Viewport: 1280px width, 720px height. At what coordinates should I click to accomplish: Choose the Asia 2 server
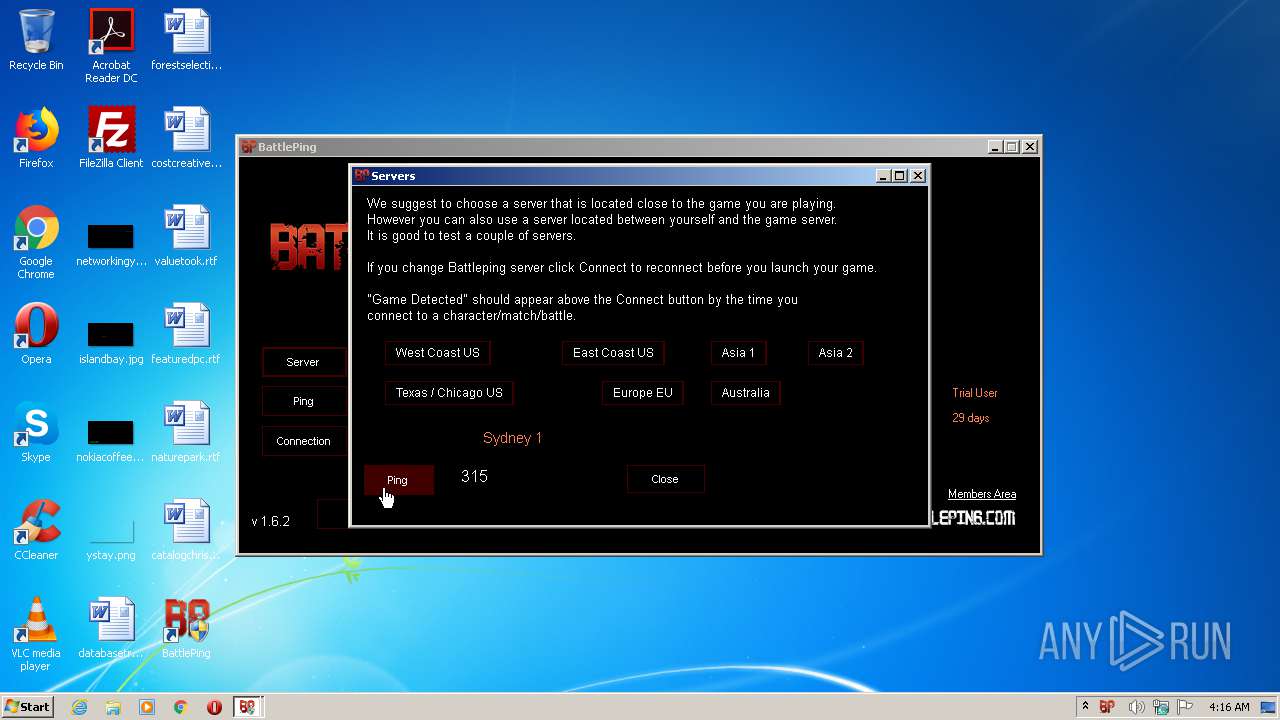coord(835,353)
